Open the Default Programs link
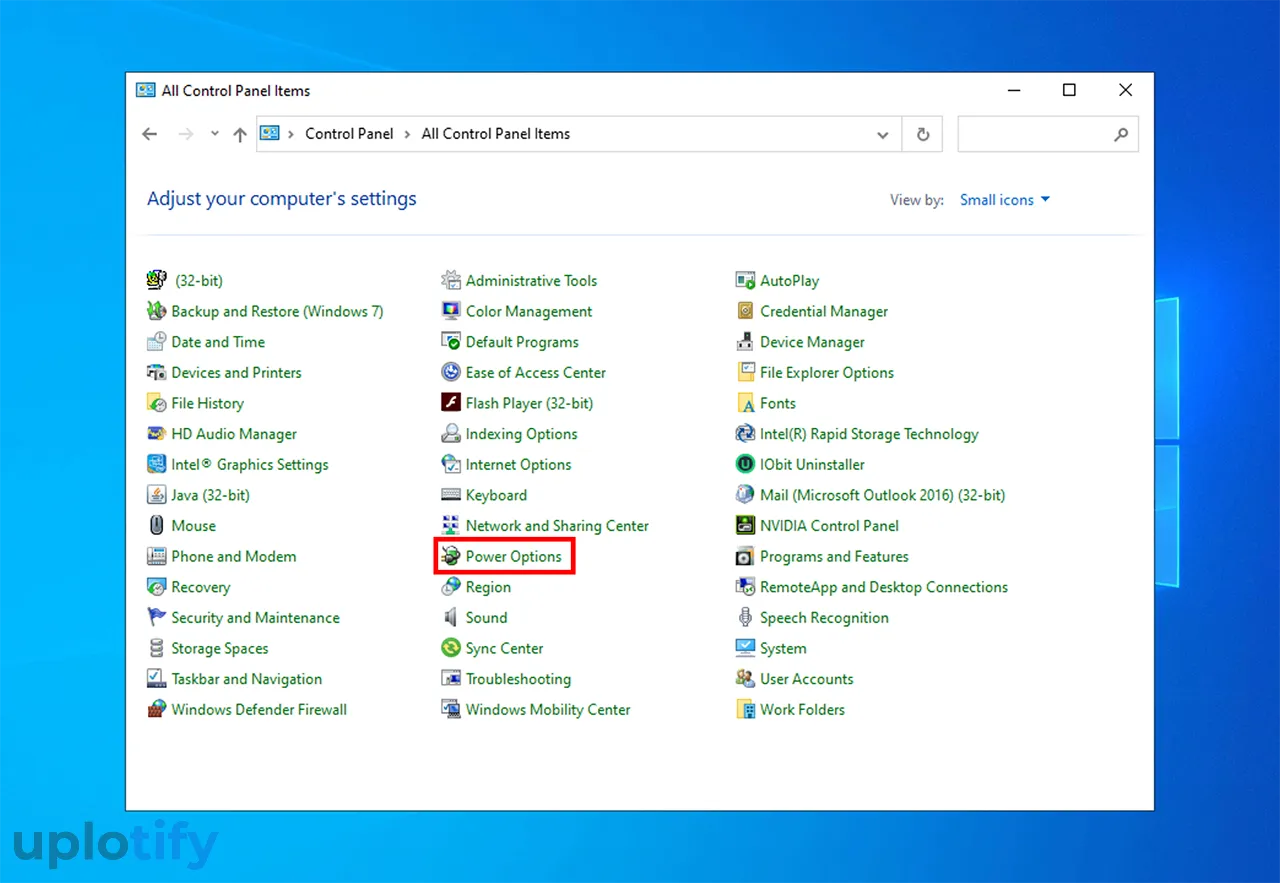This screenshot has height=883, width=1280. (x=522, y=342)
